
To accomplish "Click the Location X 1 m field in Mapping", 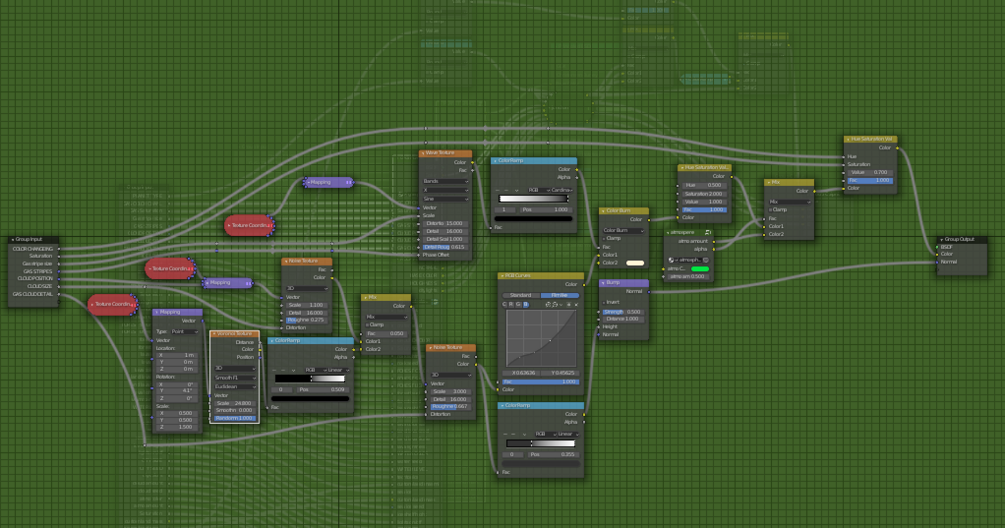I will point(178,355).
